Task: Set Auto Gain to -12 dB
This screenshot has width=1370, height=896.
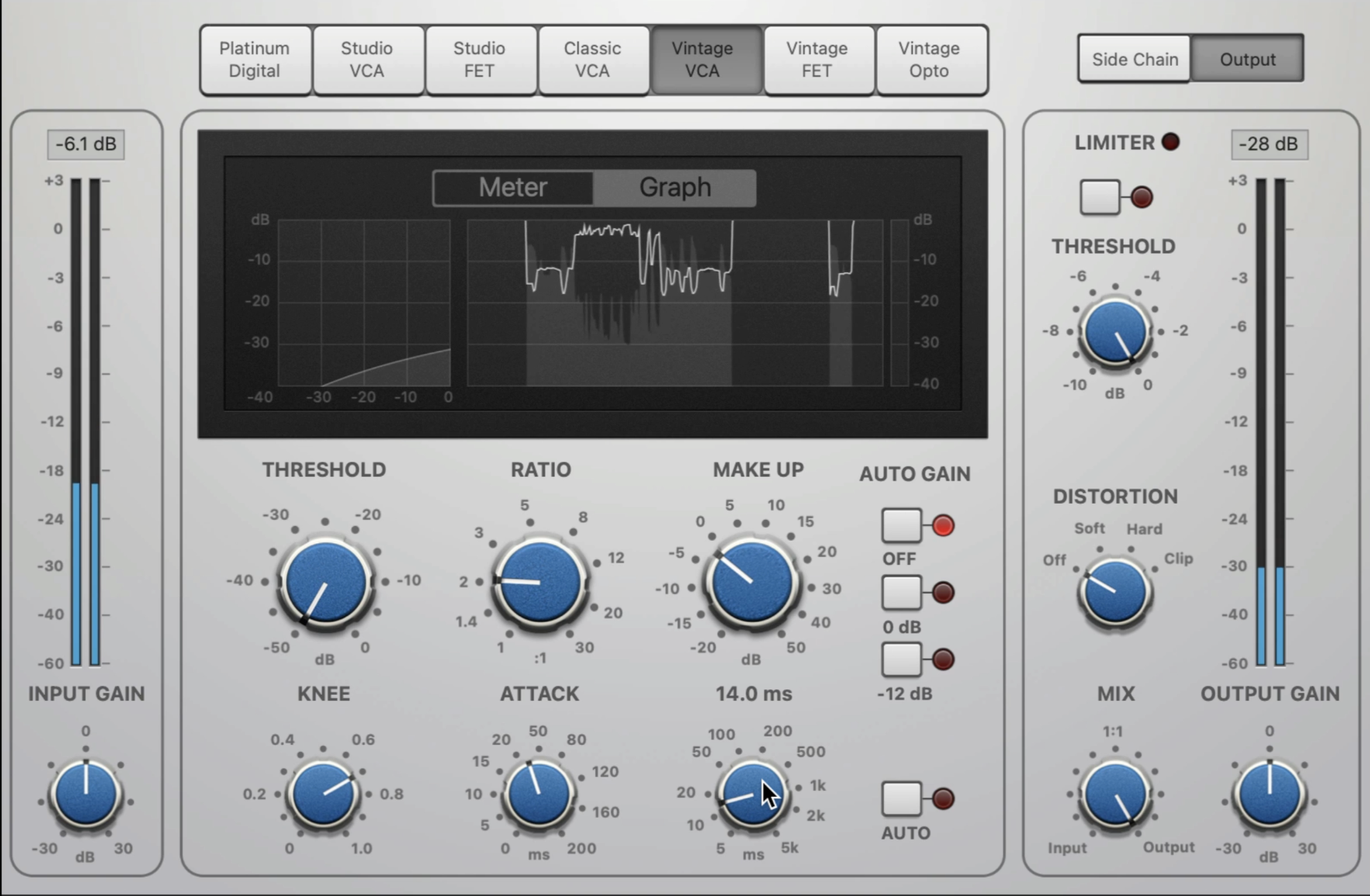Action: (902, 659)
